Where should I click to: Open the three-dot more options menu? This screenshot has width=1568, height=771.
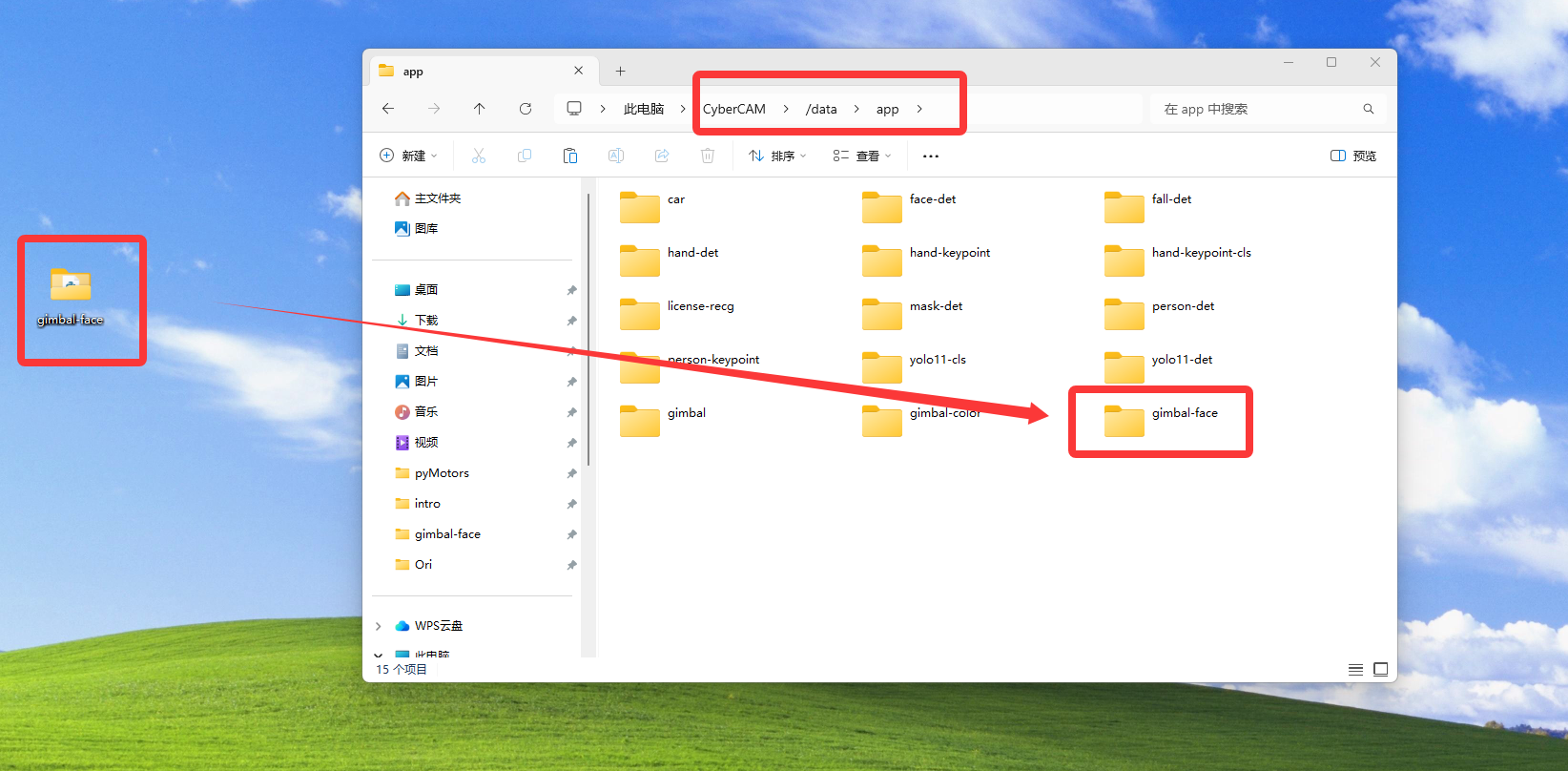click(931, 156)
